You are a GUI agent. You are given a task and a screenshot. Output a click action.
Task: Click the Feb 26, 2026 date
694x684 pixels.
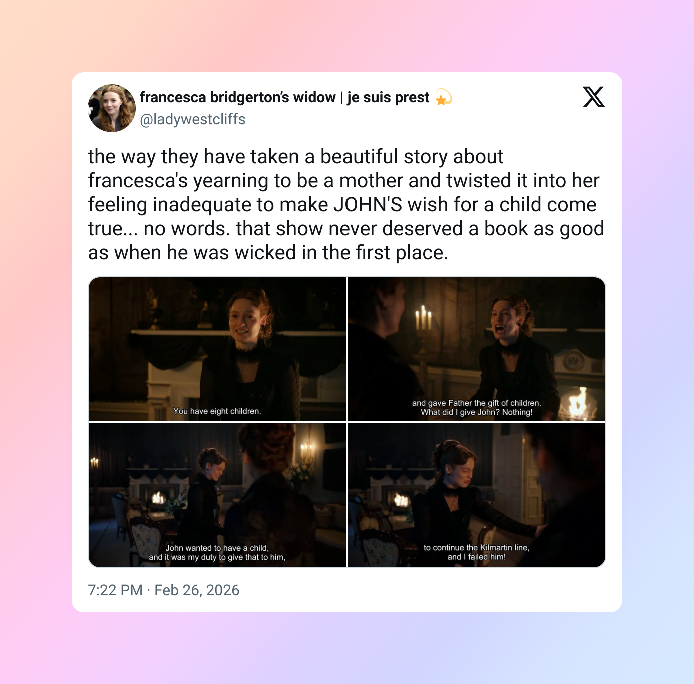point(197,590)
